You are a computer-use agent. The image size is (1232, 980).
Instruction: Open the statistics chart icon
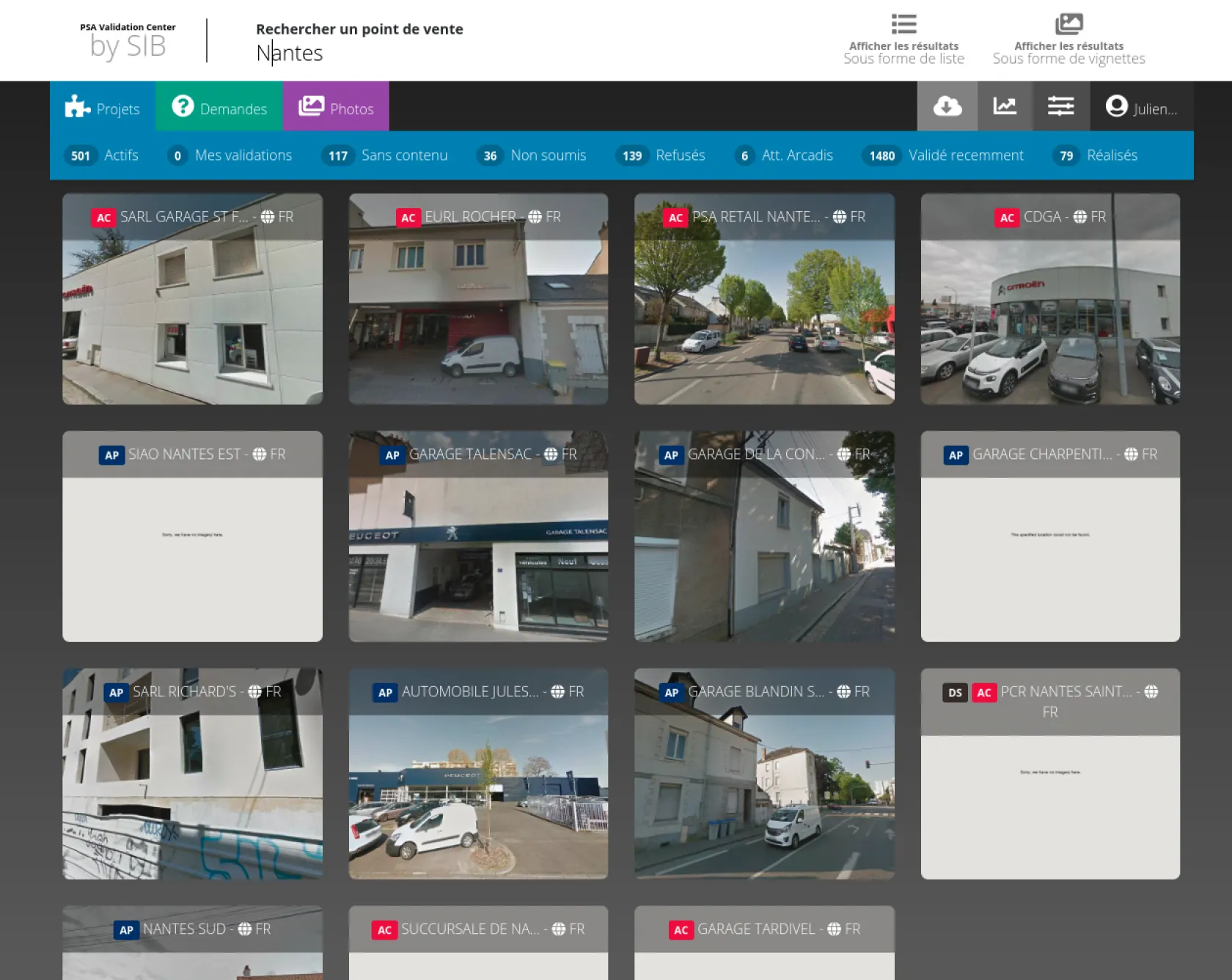click(1004, 106)
